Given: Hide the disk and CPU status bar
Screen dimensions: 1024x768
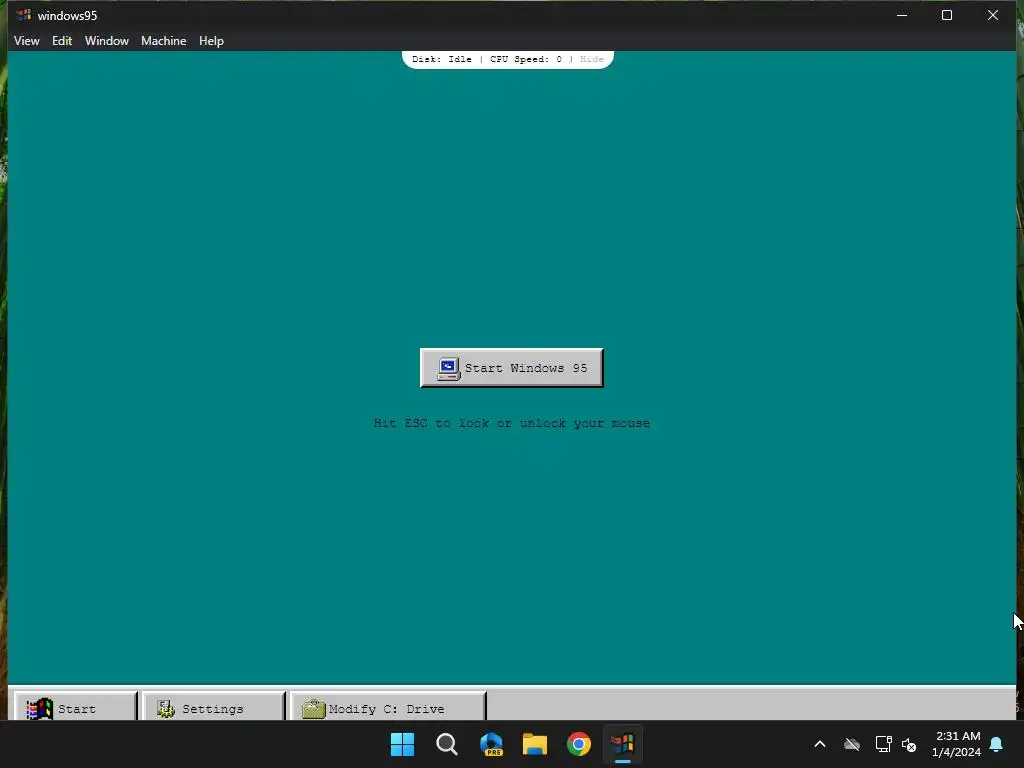Looking at the screenshot, I should point(592,59).
